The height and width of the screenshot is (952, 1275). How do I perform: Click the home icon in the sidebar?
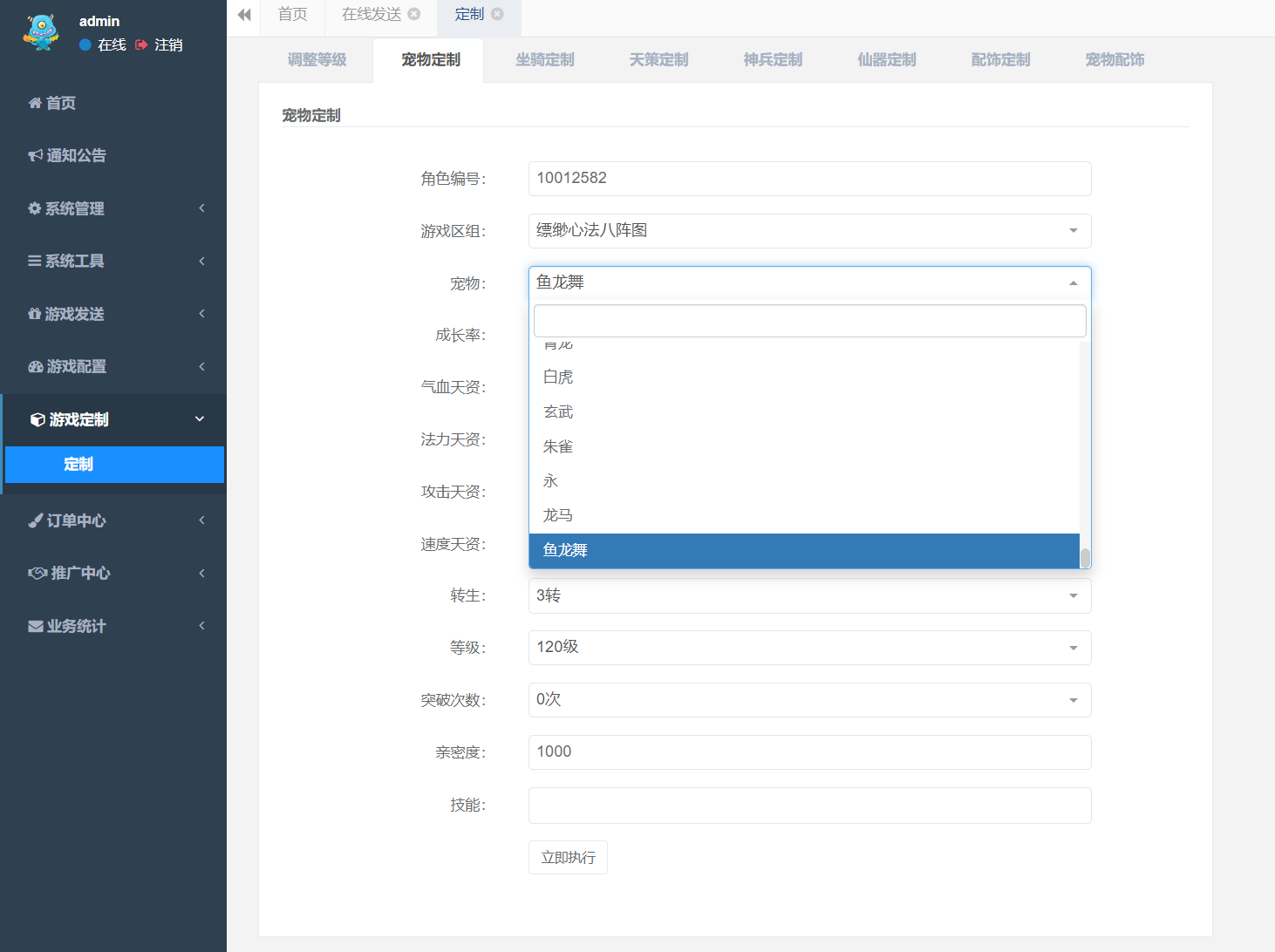pos(35,104)
